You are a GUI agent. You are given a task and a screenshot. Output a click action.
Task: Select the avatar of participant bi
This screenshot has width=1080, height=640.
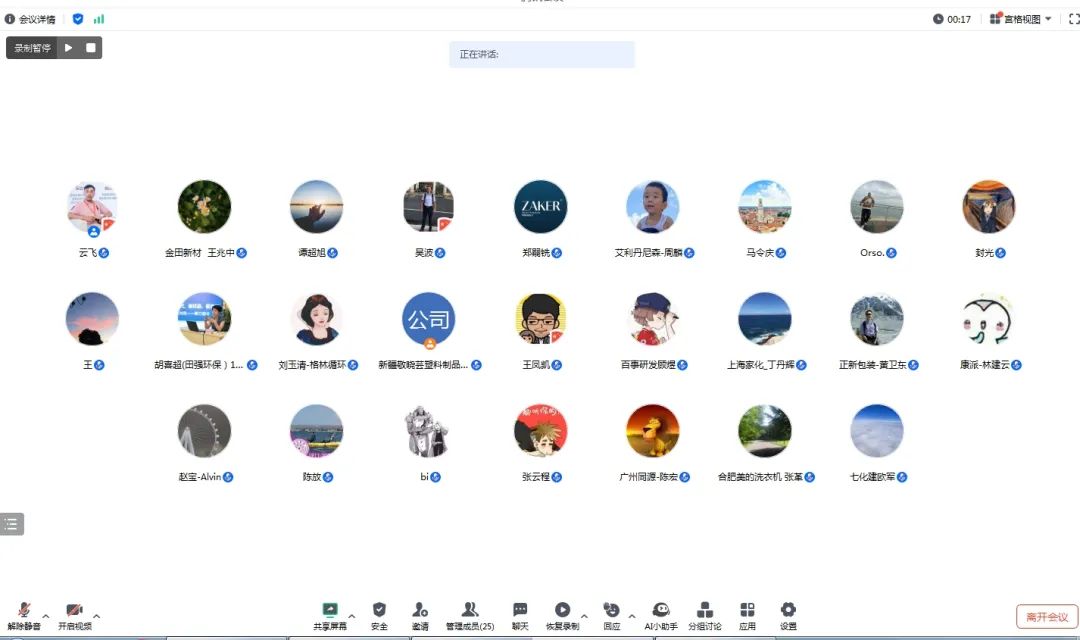click(x=428, y=431)
